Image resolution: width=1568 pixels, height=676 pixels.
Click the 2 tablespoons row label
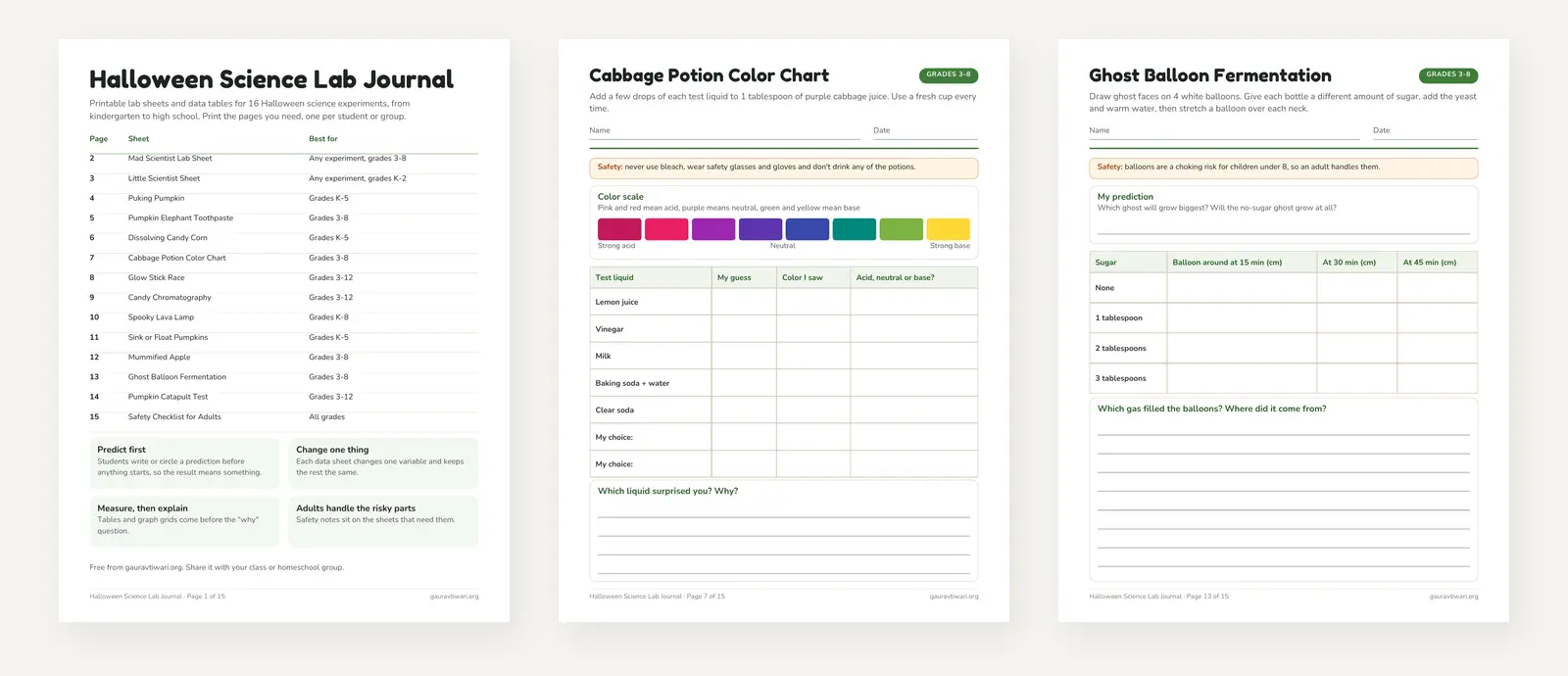click(x=1120, y=349)
